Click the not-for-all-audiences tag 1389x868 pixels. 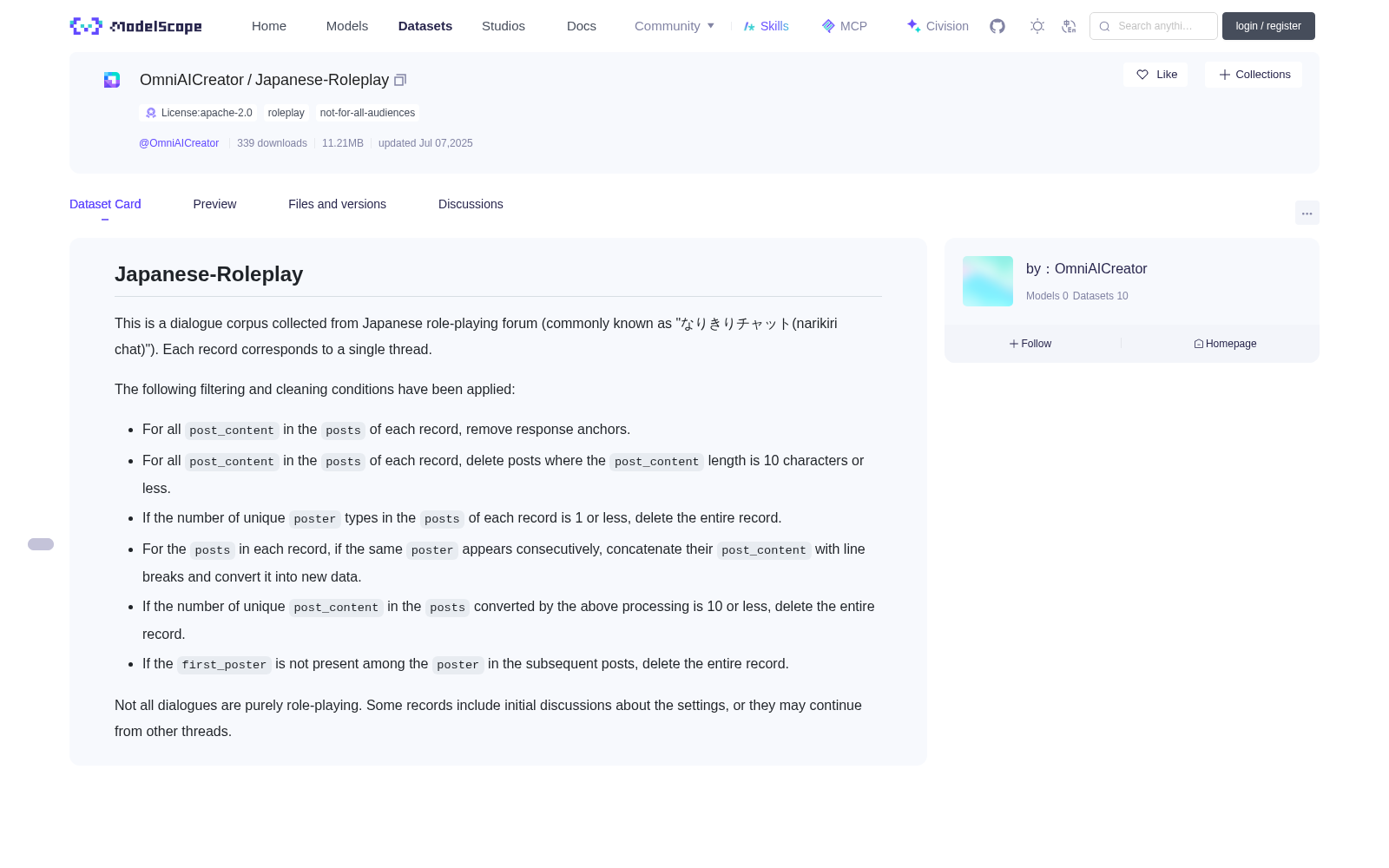point(367,113)
